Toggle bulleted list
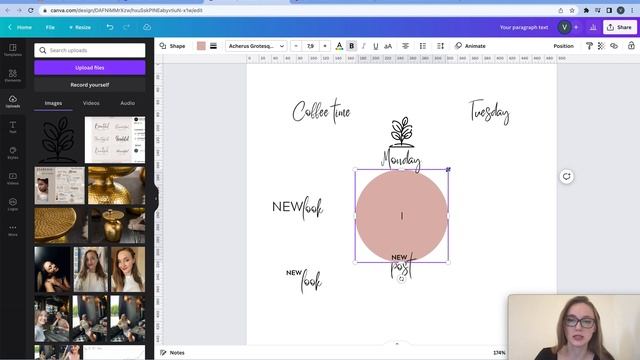Screen dimensions: 640x360 pyautogui.click(x=423, y=46)
